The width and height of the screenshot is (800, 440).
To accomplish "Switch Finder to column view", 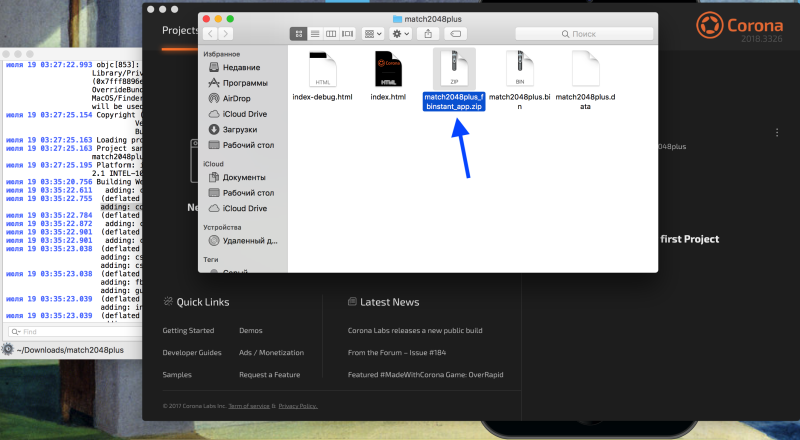I will pos(331,34).
